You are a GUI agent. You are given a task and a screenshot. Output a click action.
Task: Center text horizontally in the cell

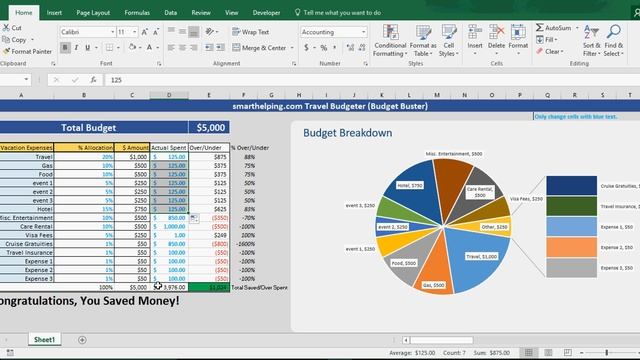[x=182, y=48]
